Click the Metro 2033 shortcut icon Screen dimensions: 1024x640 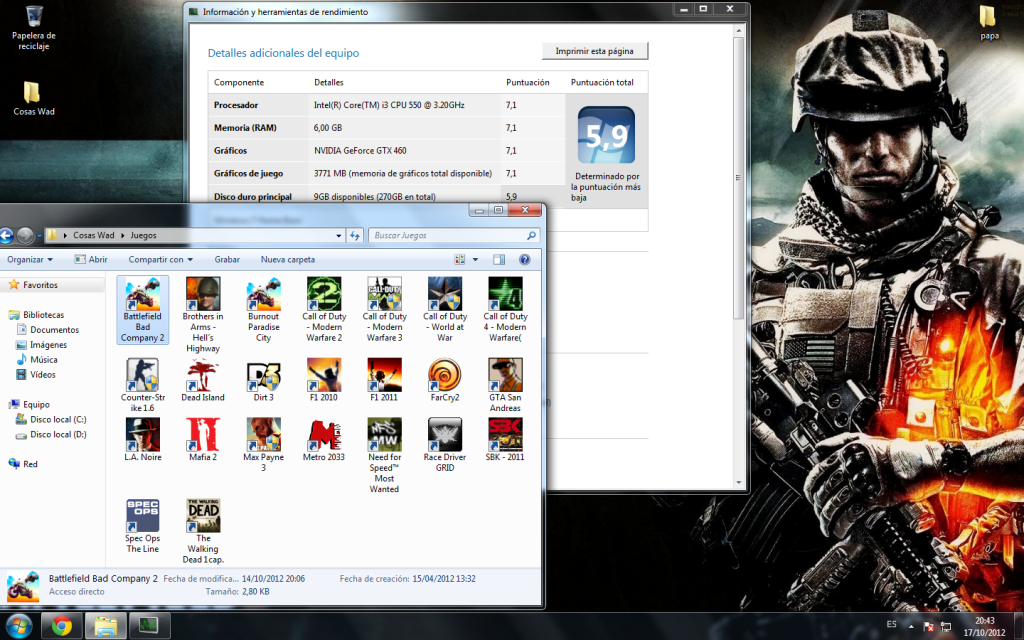point(323,434)
